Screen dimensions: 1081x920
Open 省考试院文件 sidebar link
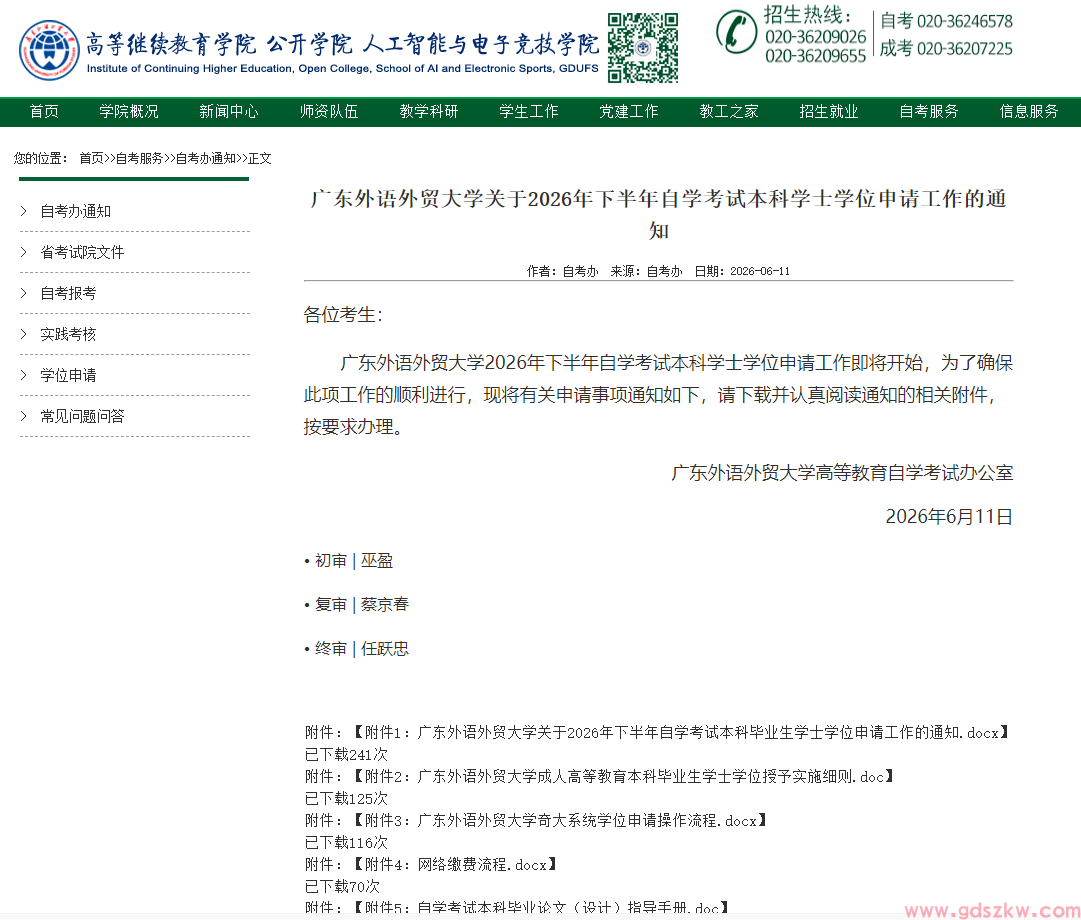[82, 252]
